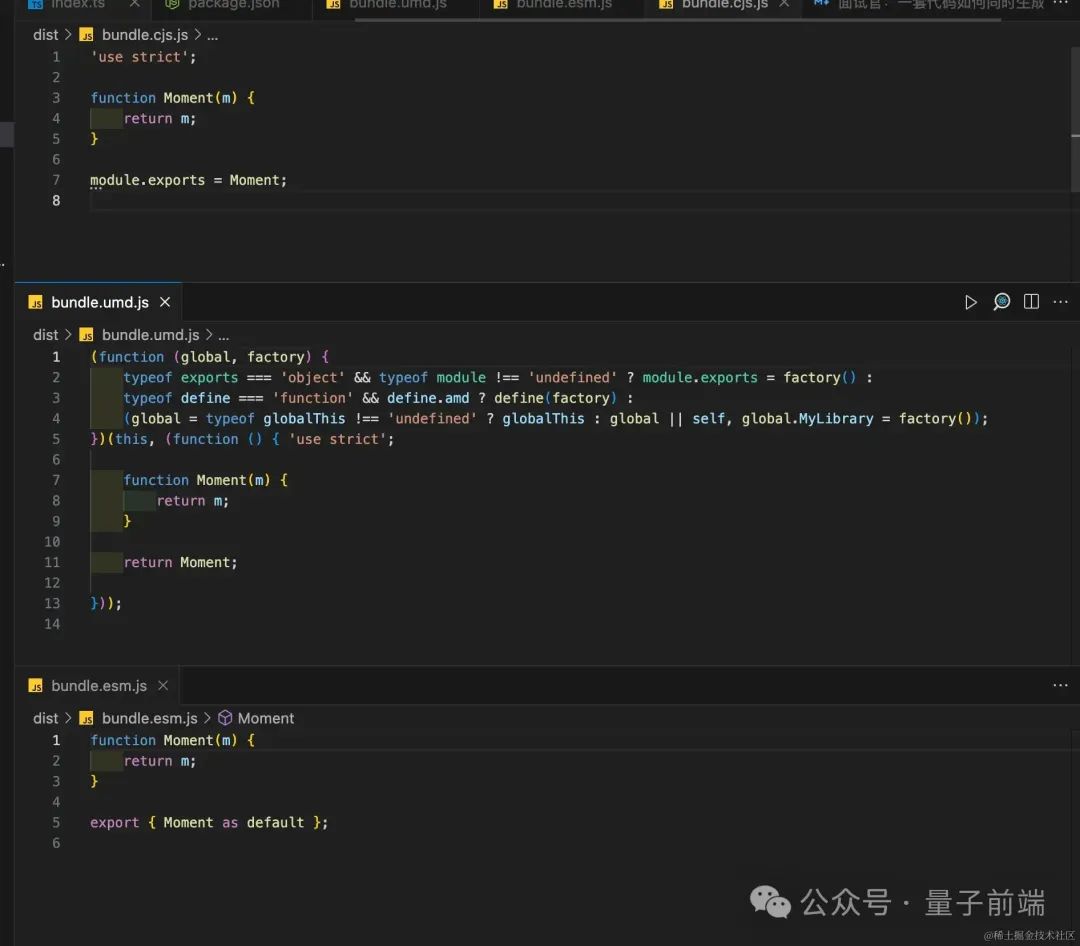Image resolution: width=1080 pixels, height=946 pixels.
Task: Click the round magnifier icon beside the run button
Action: pos(1001,302)
